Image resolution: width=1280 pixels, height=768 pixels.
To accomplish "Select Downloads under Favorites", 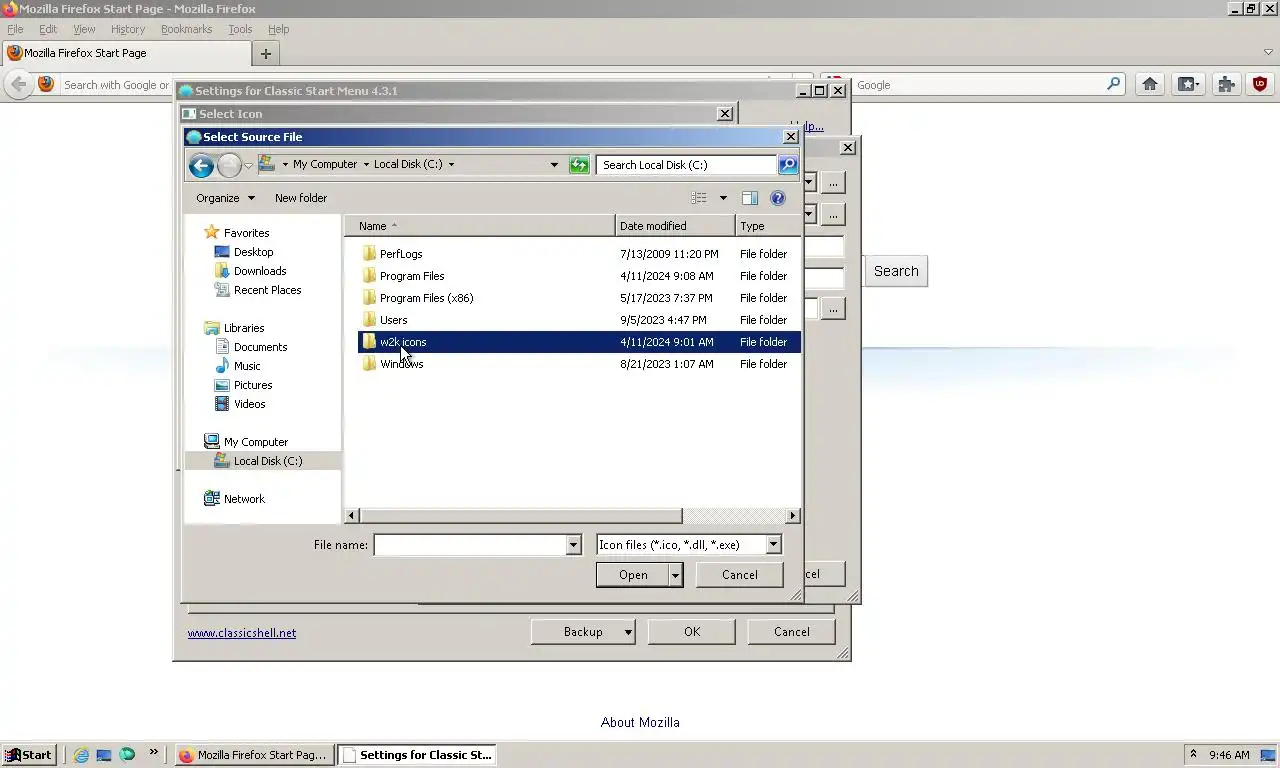I will coord(260,271).
